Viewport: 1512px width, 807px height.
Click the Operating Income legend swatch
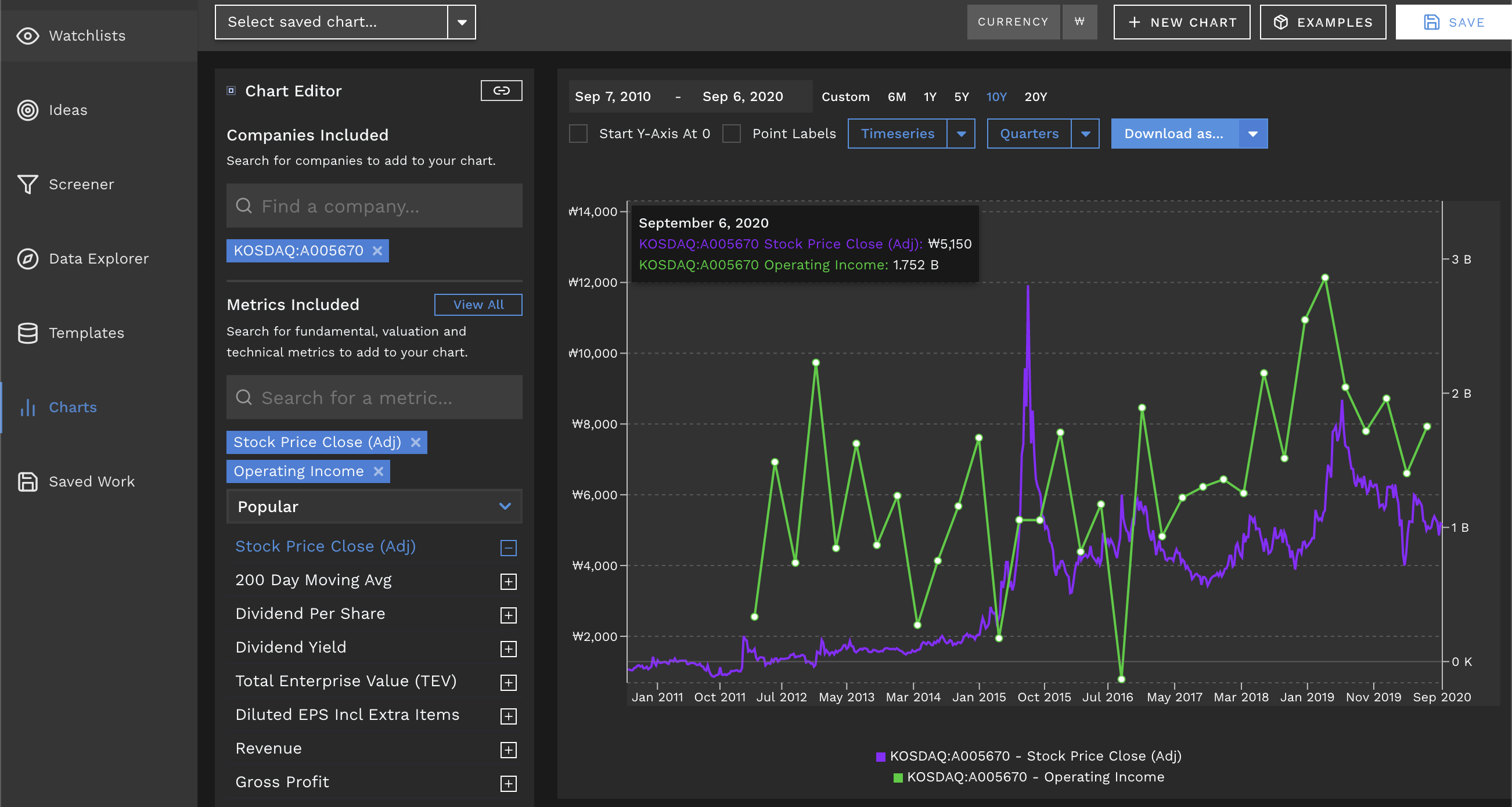[x=898, y=777]
